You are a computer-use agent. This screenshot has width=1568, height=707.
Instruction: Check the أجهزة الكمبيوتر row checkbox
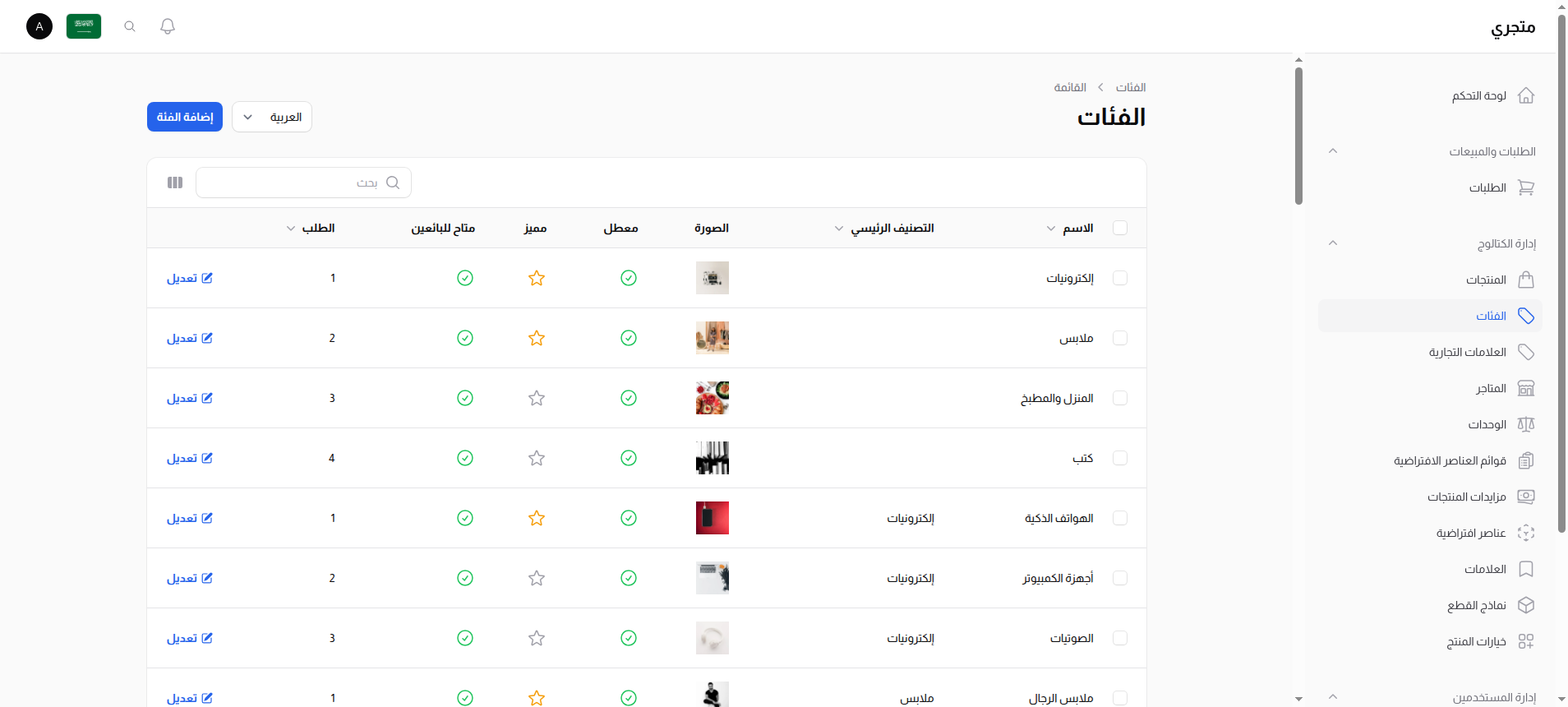pyautogui.click(x=1119, y=578)
